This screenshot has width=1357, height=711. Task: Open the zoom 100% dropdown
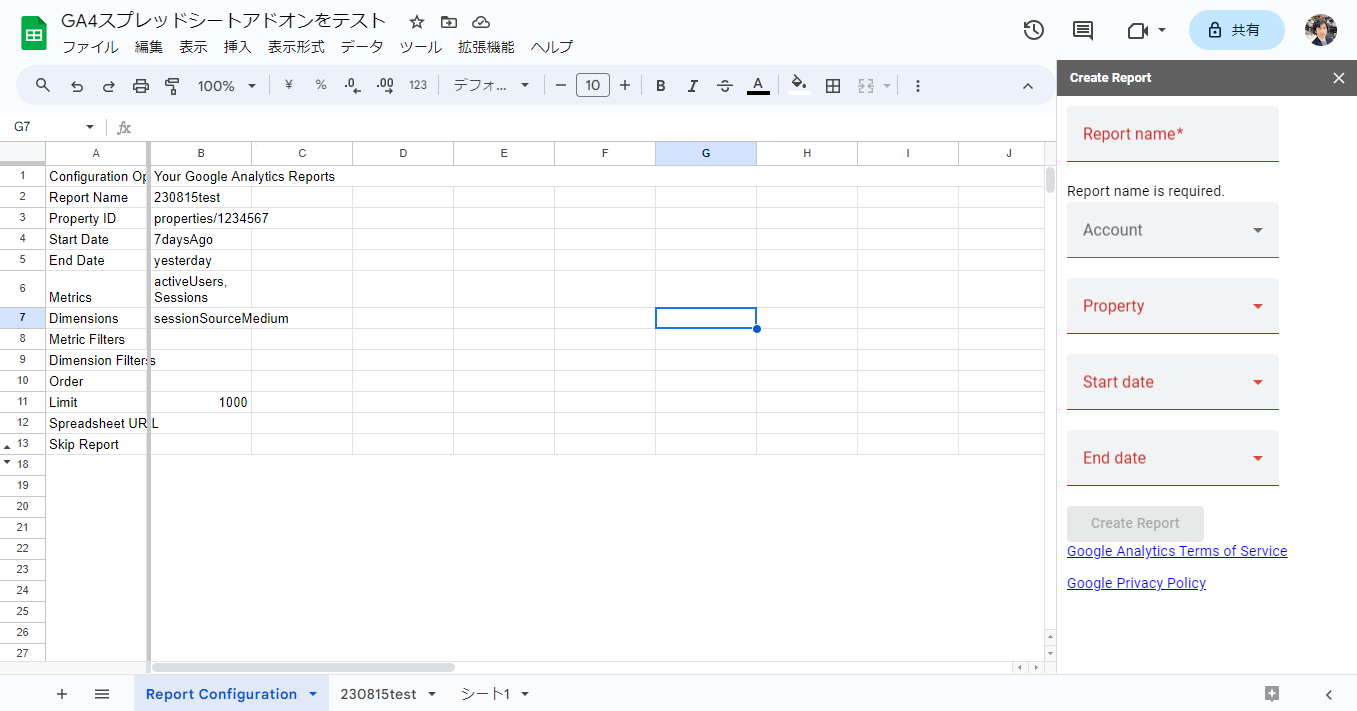(227, 86)
